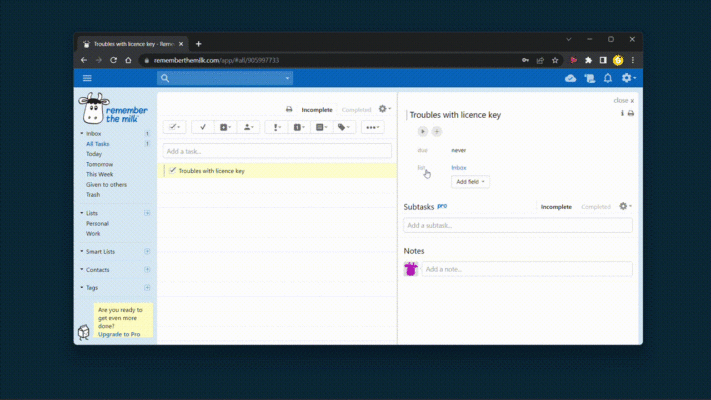Screen dimensions: 711x400
Task: Add a new list with plus icon
Action: pyautogui.click(x=147, y=213)
